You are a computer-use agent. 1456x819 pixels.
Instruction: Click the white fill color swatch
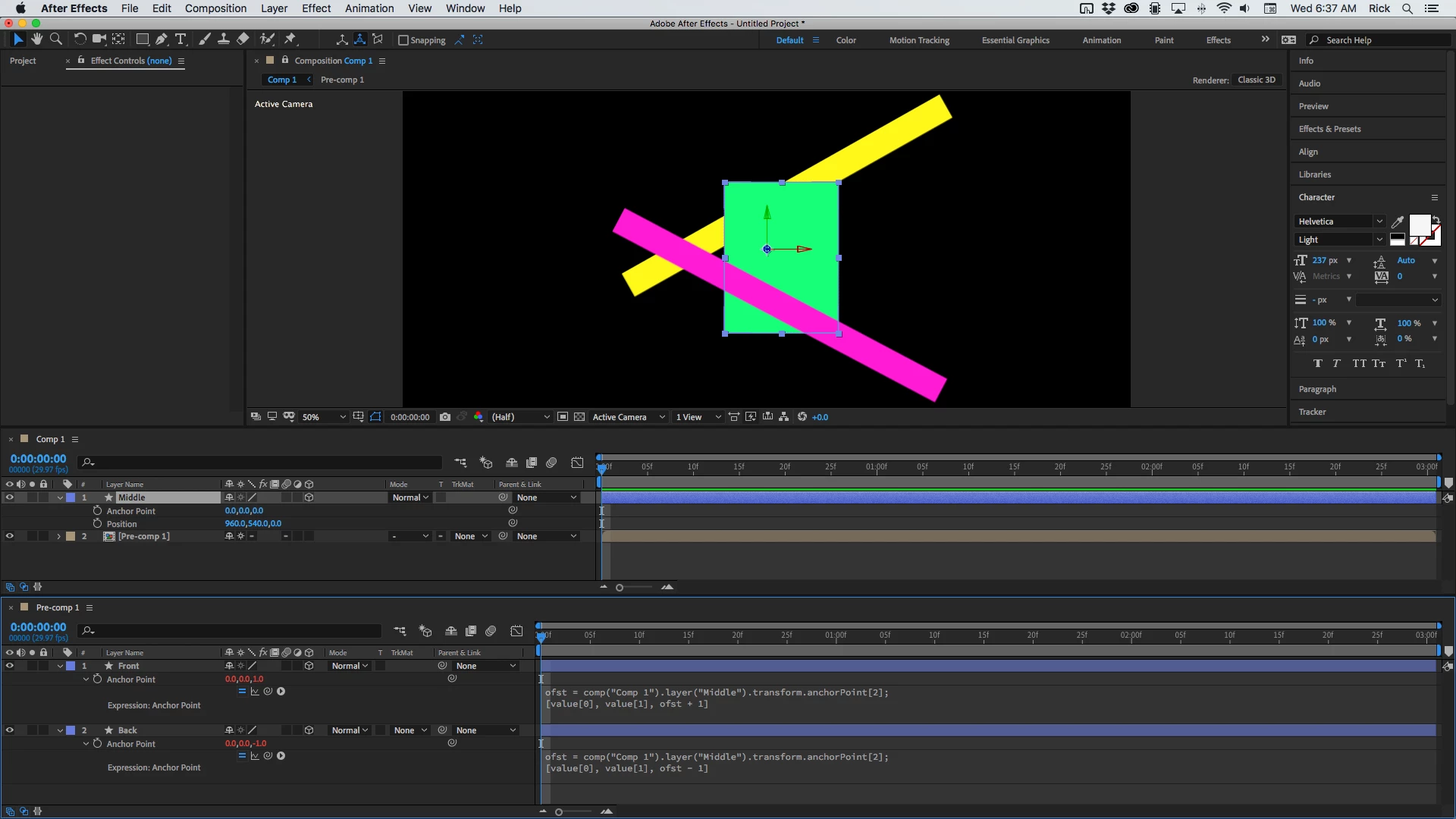(x=1419, y=225)
